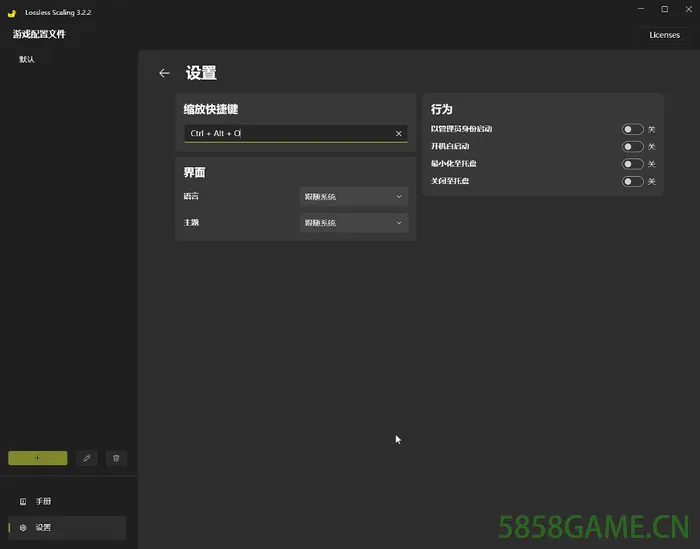Image resolution: width=700 pixels, height=549 pixels.
Task: Click the 界面 section heading
Action: pos(195,173)
